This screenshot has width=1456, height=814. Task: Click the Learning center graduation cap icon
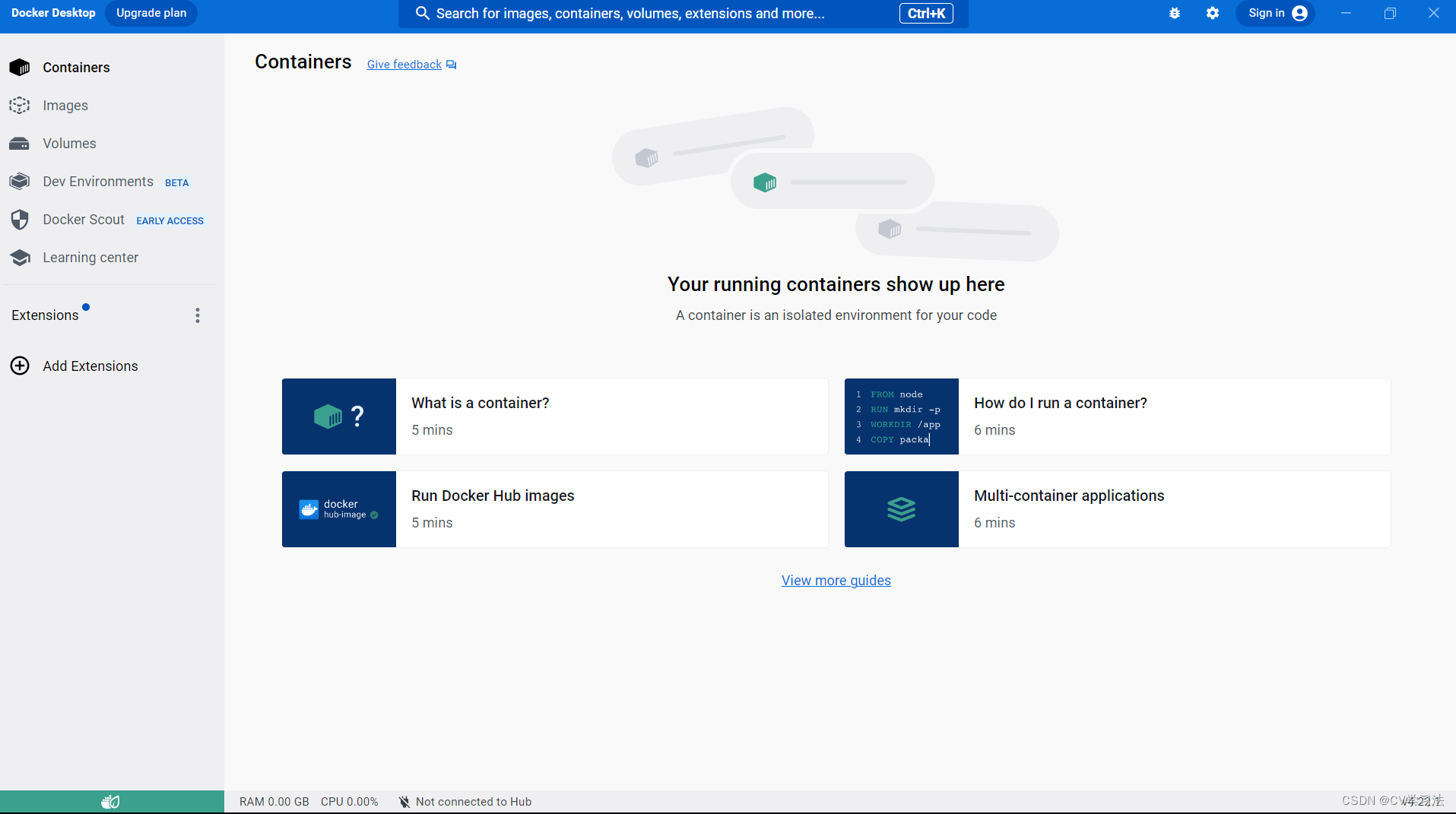click(20, 258)
